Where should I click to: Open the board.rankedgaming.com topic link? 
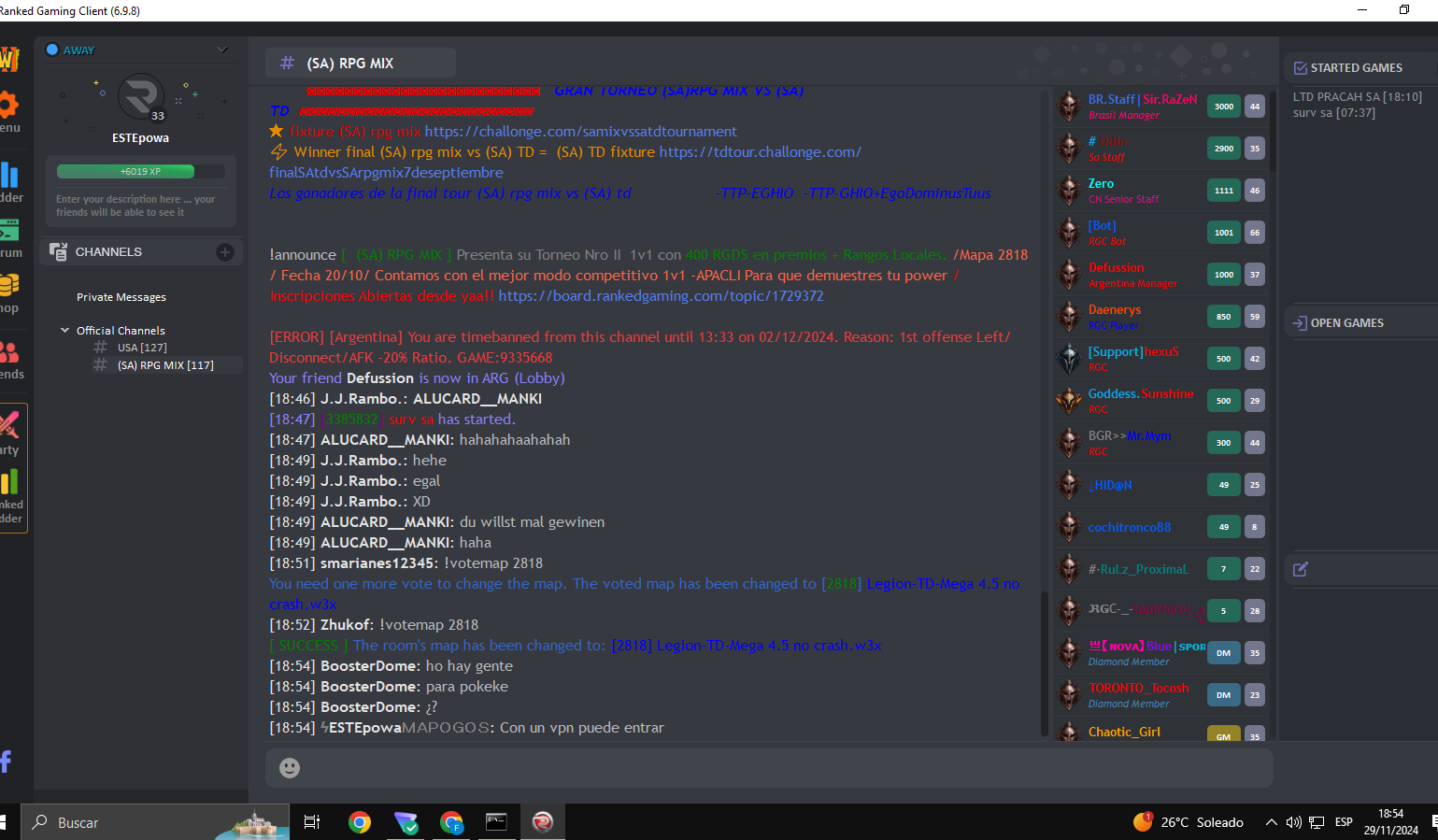661,296
